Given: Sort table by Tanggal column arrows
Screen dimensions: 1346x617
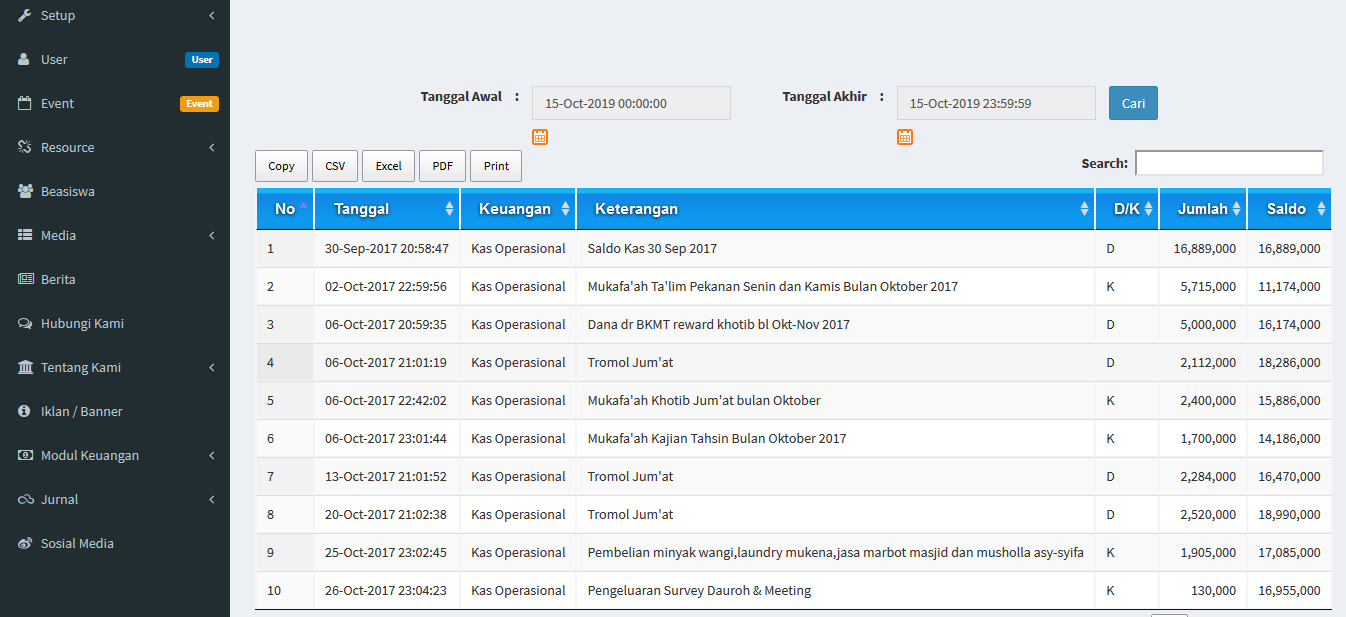Looking at the screenshot, I should [449, 209].
